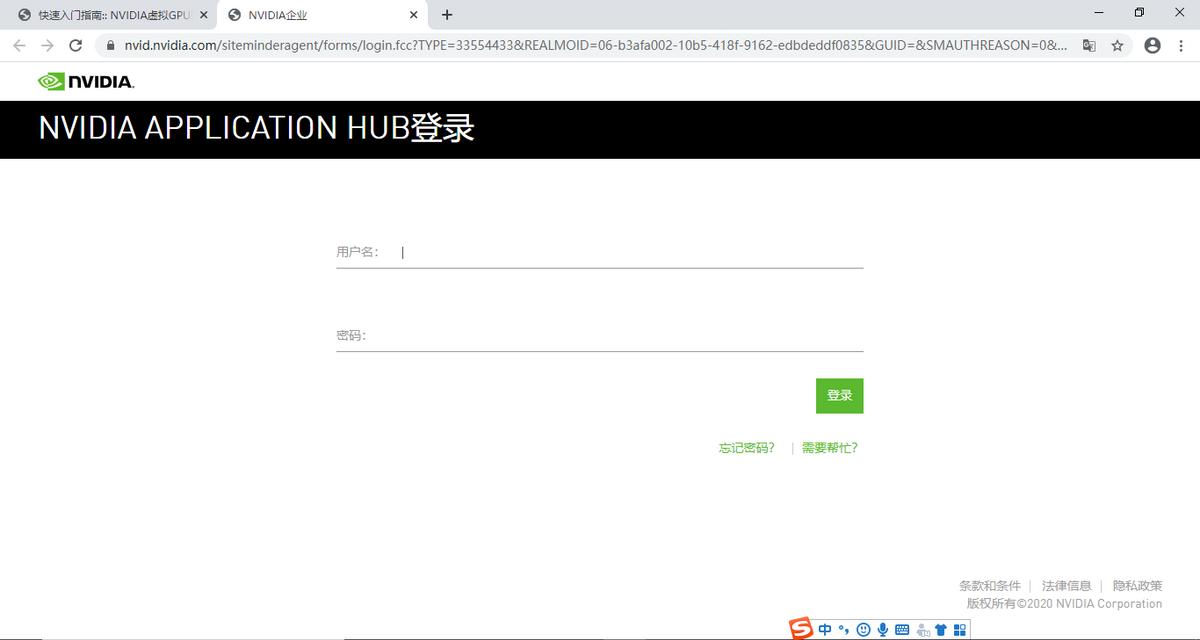Open the skin shirt icon on IME bar
Viewport: 1200px width, 640px height.
[940, 629]
